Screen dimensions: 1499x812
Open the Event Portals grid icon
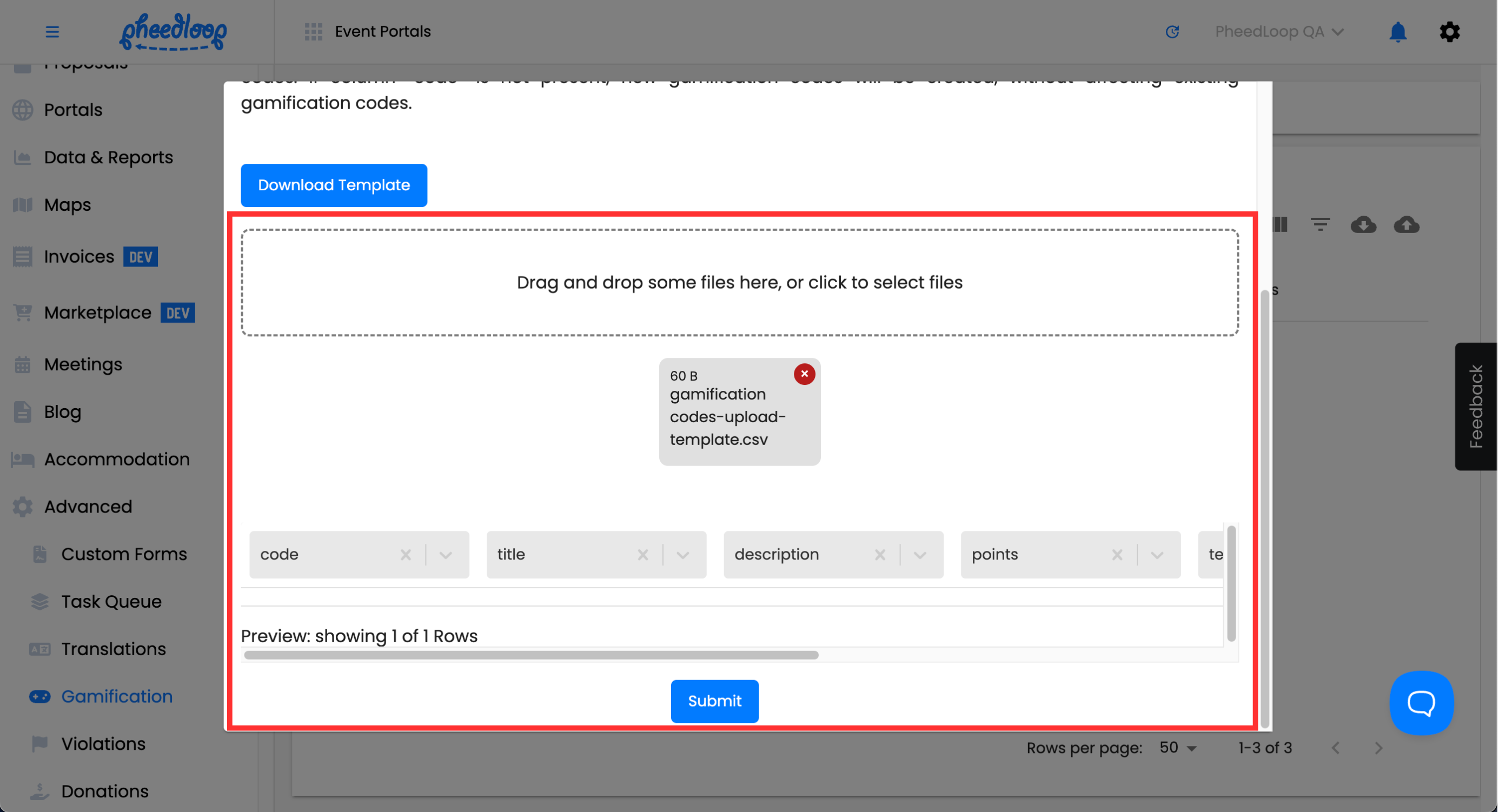[x=314, y=31]
